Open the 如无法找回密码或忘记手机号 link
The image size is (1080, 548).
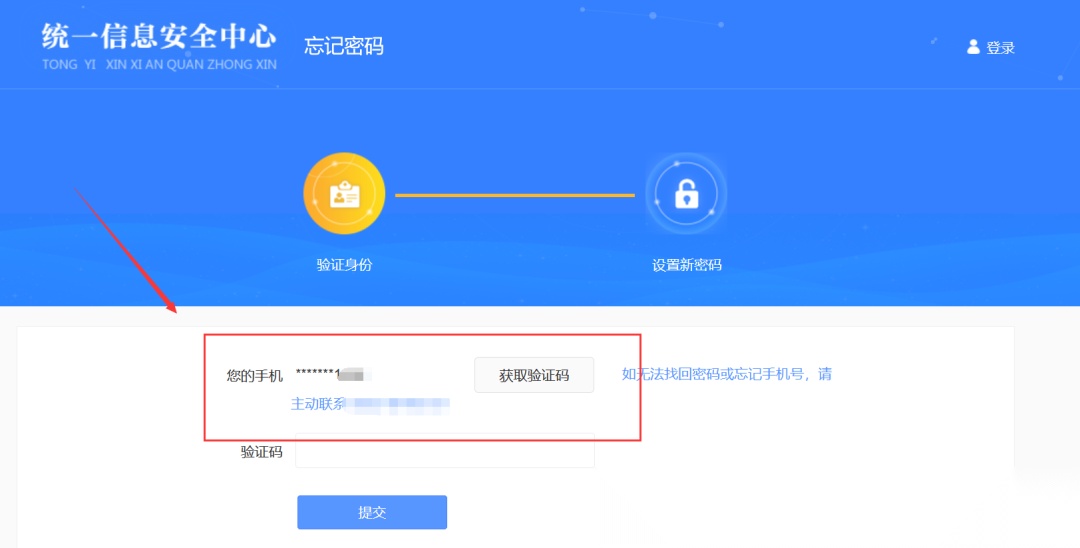(x=727, y=374)
